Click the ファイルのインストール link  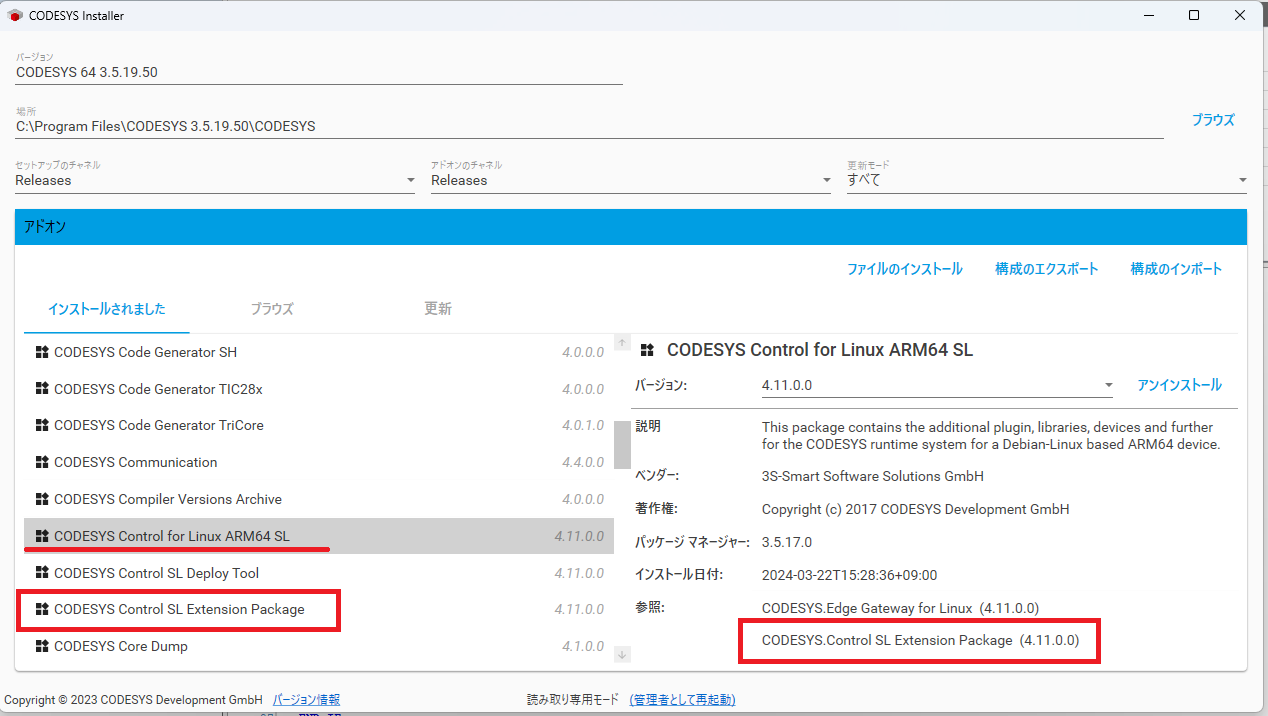903,268
